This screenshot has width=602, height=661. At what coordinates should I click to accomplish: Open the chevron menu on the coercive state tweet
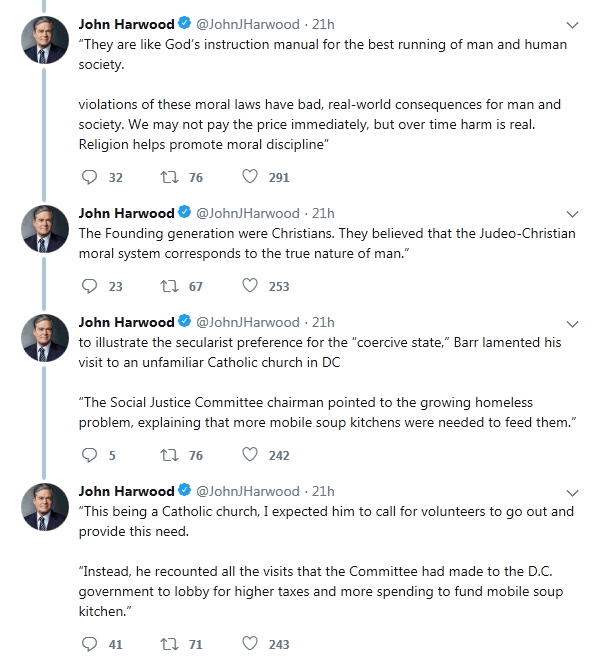click(572, 324)
